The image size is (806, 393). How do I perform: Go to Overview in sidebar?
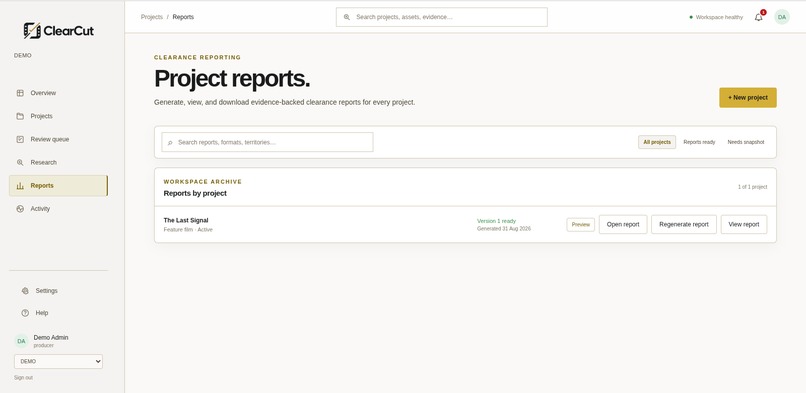coord(59,93)
